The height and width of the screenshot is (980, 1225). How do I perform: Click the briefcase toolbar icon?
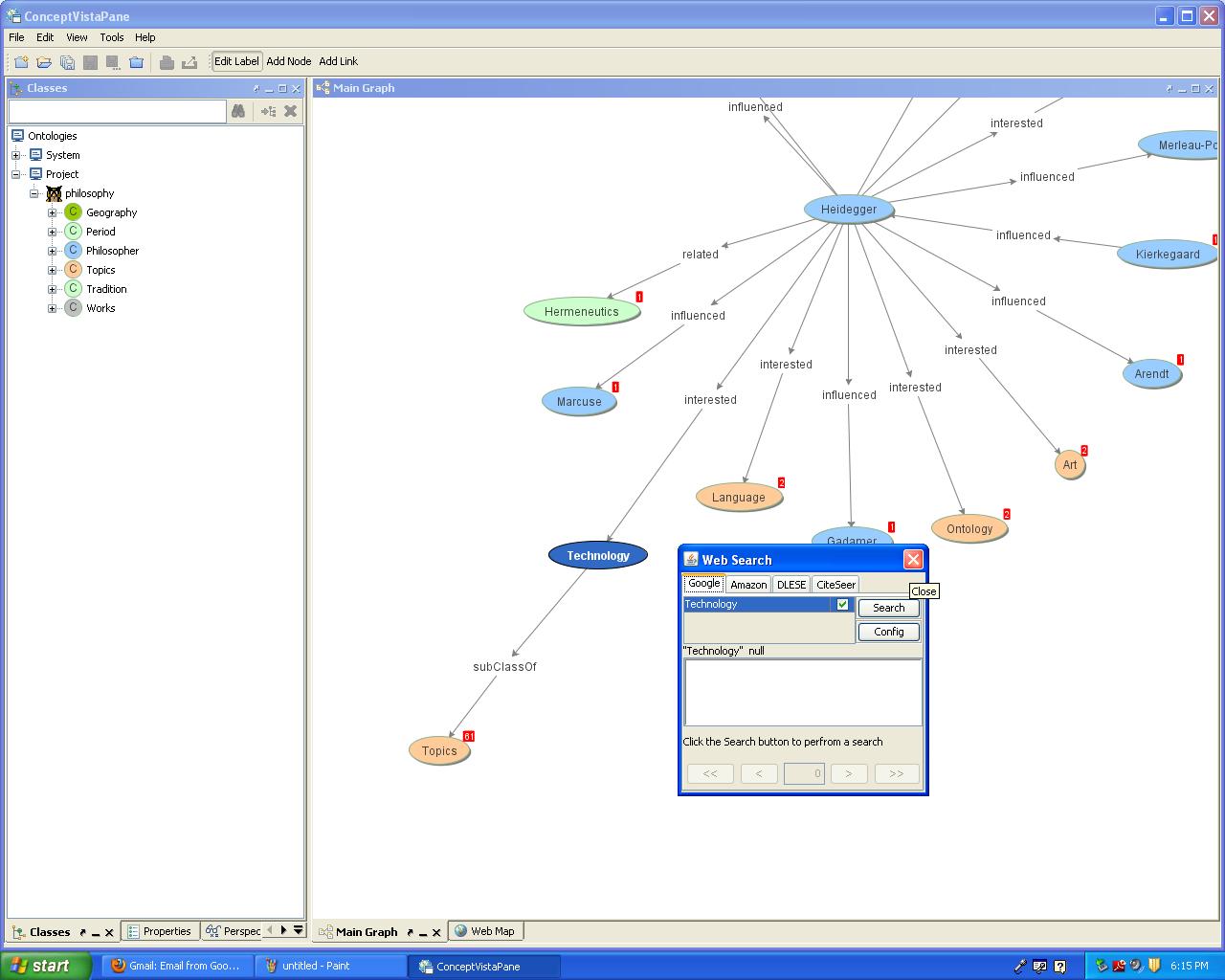pyautogui.click(x=136, y=62)
